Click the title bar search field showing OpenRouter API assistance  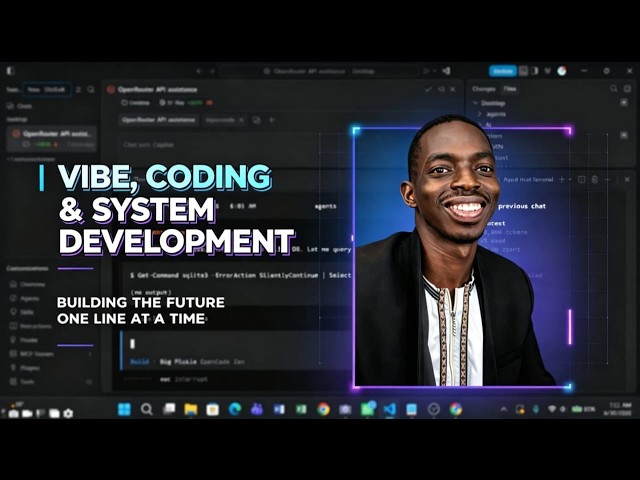(319, 71)
